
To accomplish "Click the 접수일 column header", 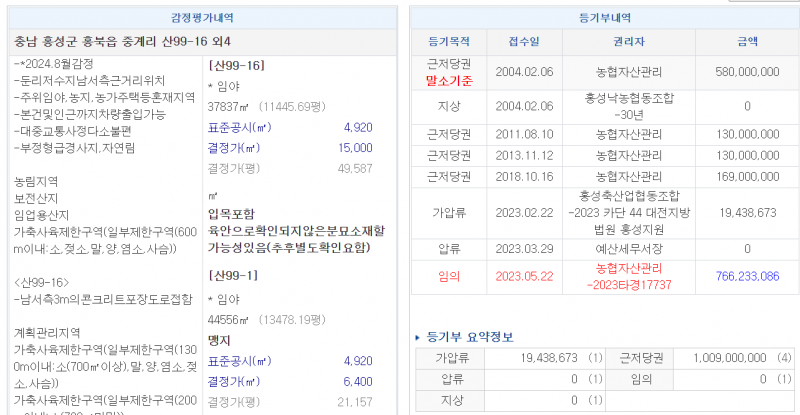I will pos(523,41).
